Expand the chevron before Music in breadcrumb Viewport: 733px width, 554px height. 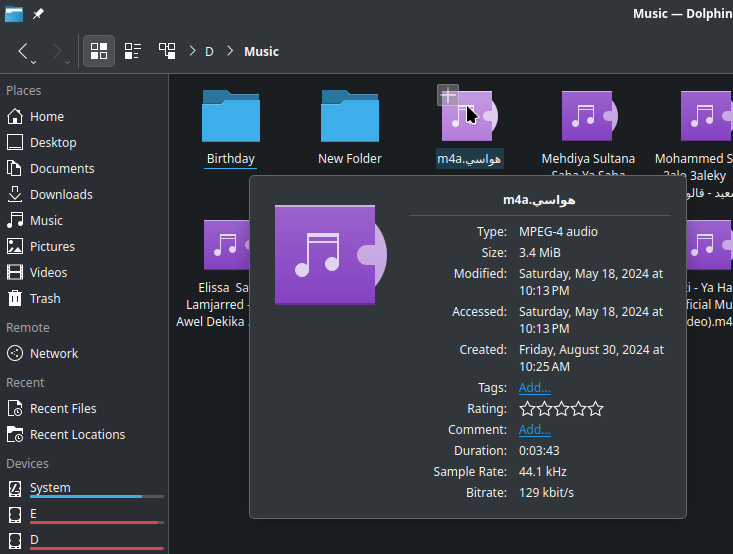pyautogui.click(x=230, y=51)
